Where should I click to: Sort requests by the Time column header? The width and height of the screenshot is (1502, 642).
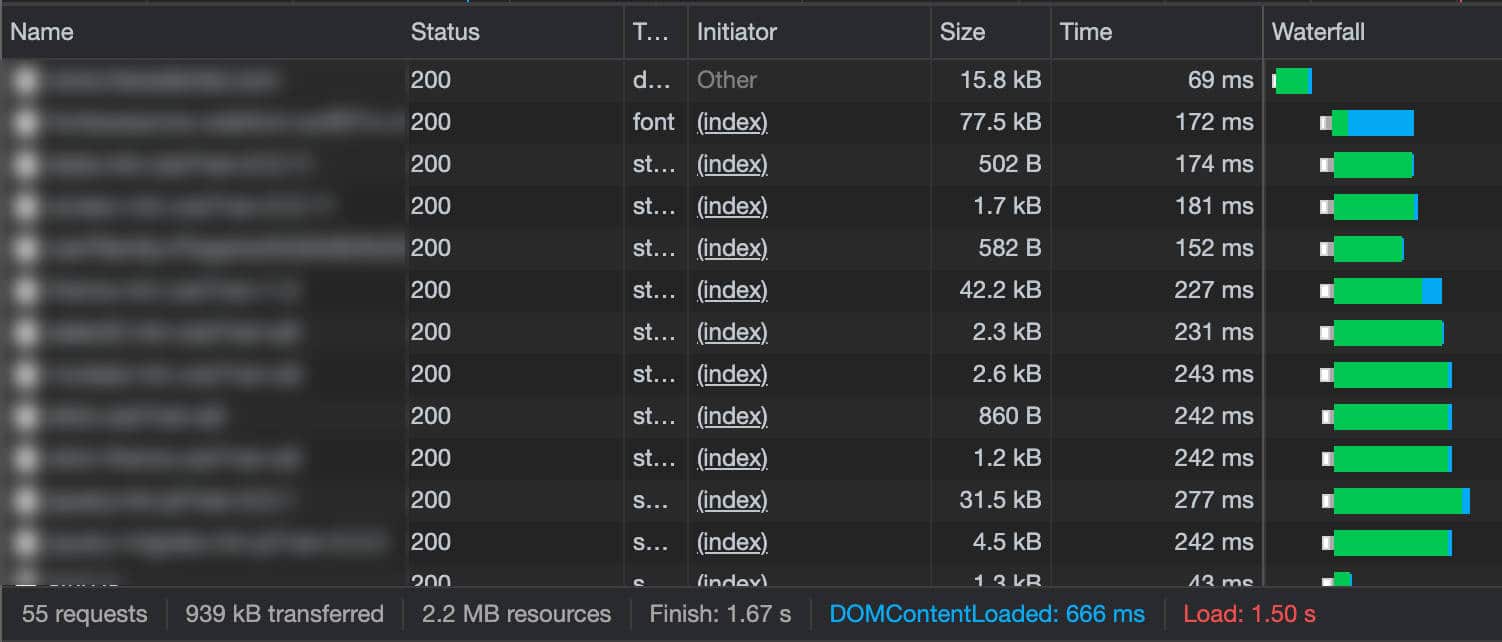pyautogui.click(x=1086, y=32)
